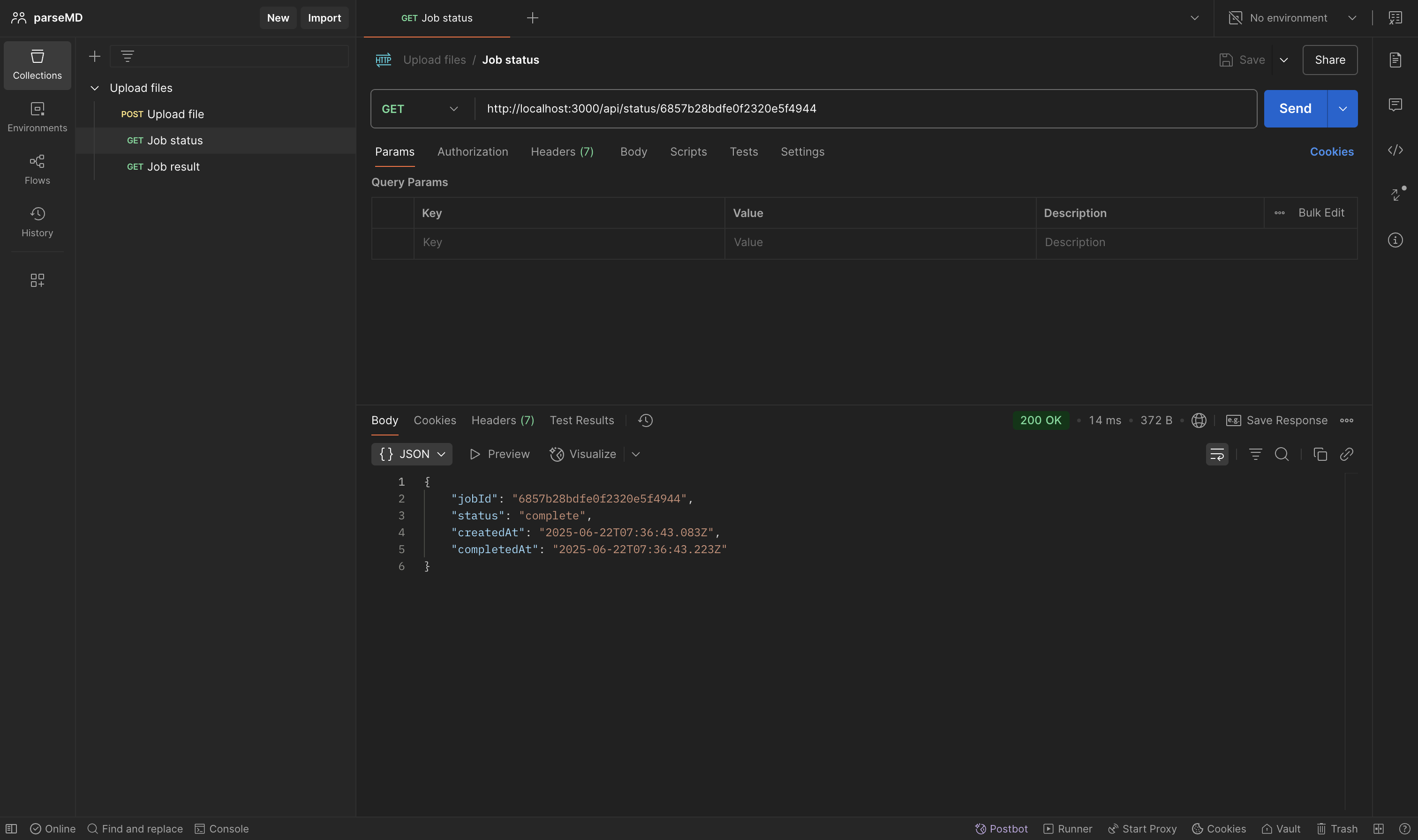The width and height of the screenshot is (1418, 840).
Task: Toggle the left sidebar panel icon in status bar
Action: pyautogui.click(x=11, y=829)
